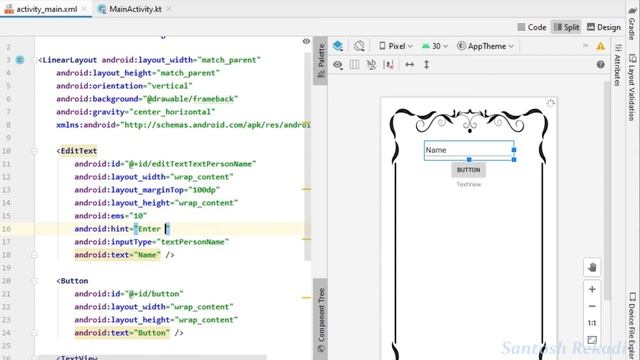Click the @drawable/frameback value
Image resolution: width=640 pixels, height=360 pixels.
click(x=190, y=99)
